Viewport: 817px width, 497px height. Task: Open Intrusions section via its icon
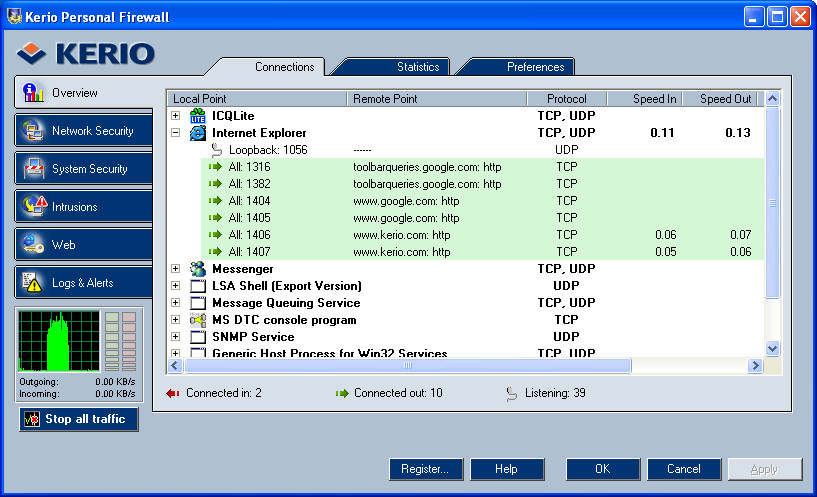pyautogui.click(x=34, y=207)
